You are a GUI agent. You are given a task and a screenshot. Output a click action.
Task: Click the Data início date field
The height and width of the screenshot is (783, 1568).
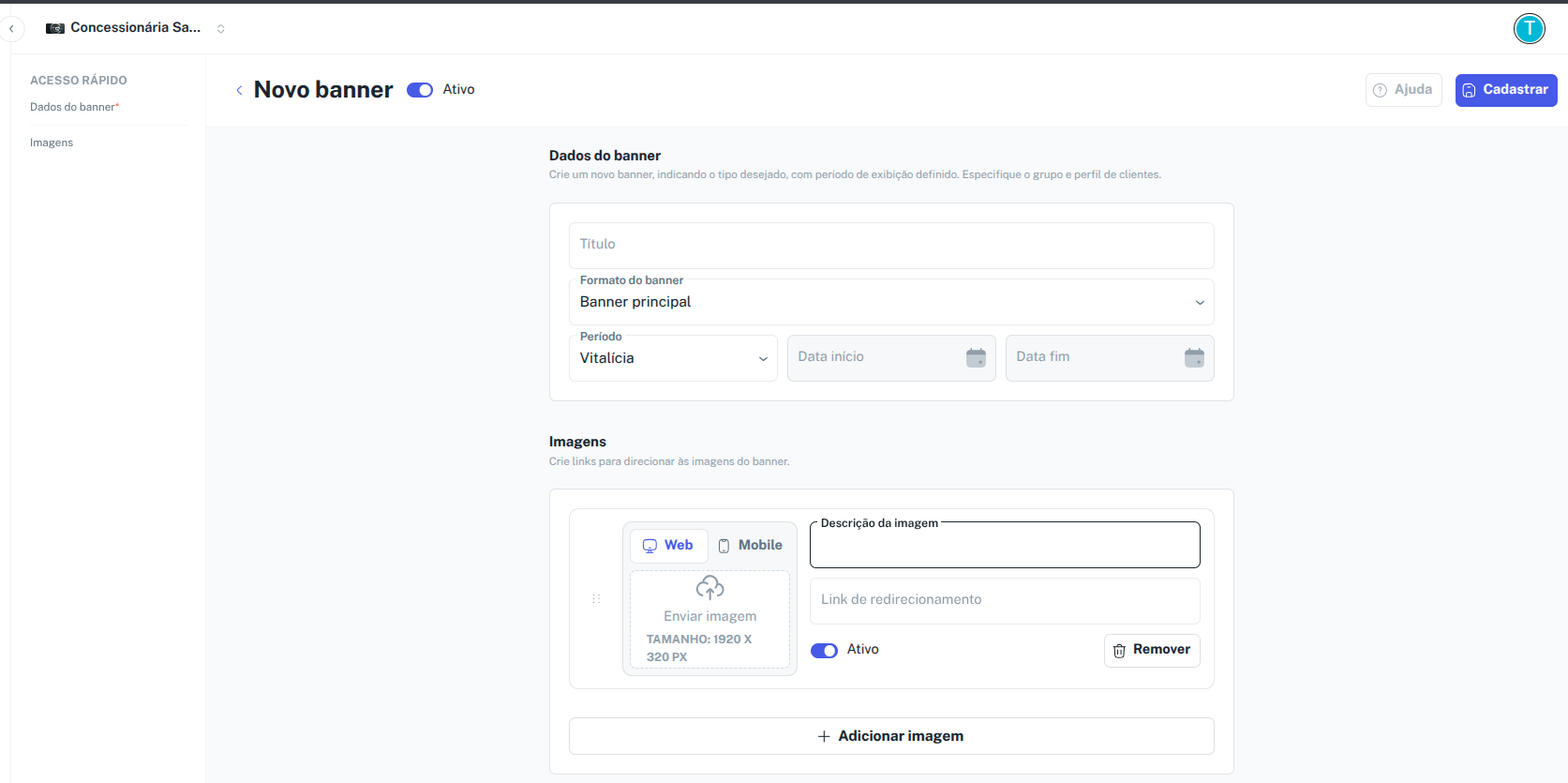coord(891,358)
